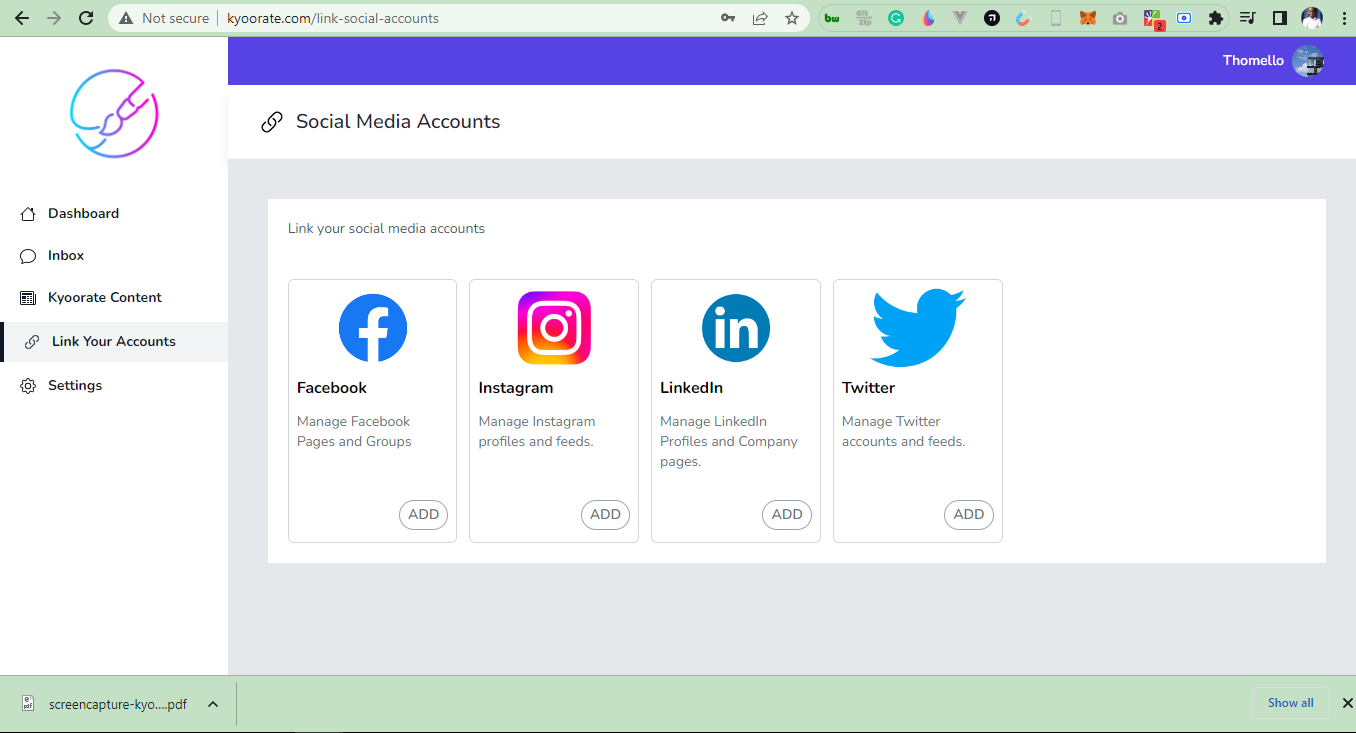Click the browser forward arrow
Viewport: 1356px width, 733px height.
coord(54,18)
